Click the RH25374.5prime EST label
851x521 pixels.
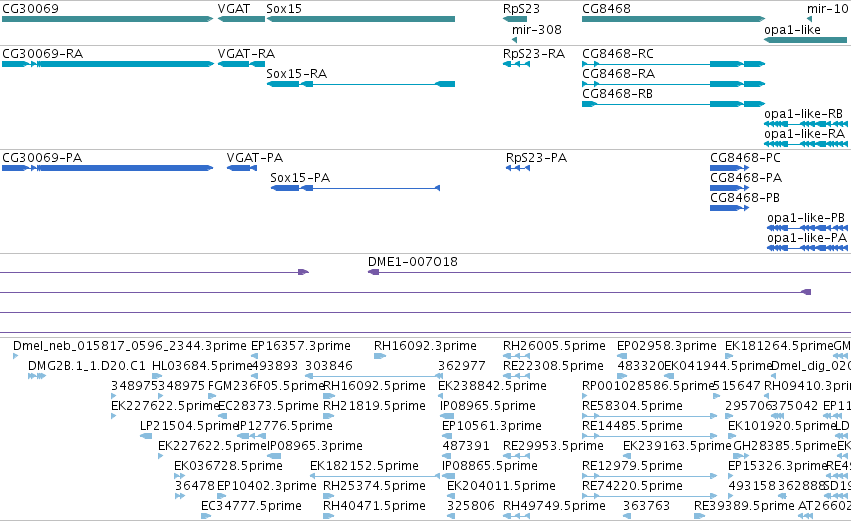pos(374,486)
